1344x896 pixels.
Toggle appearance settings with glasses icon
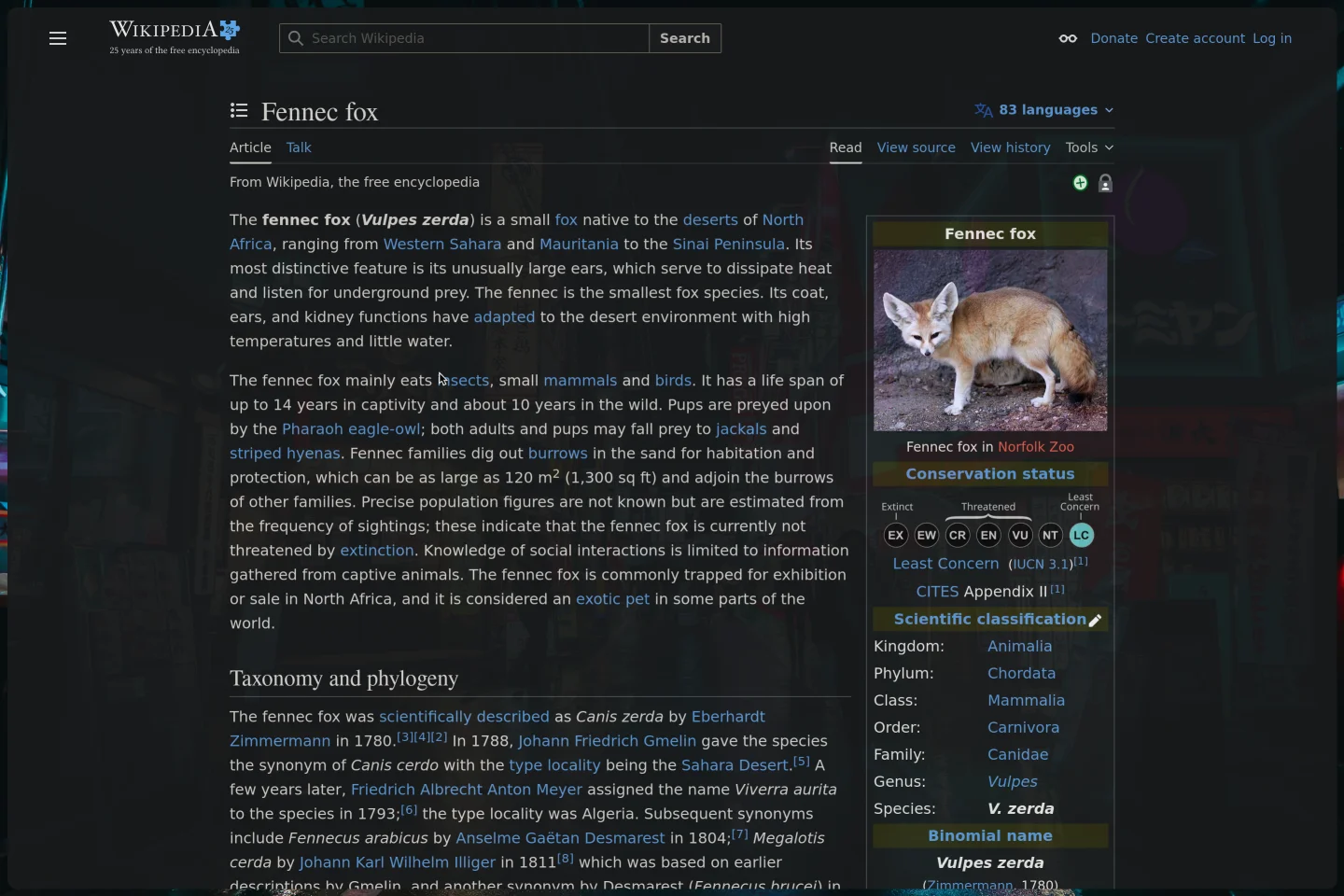coord(1068,38)
